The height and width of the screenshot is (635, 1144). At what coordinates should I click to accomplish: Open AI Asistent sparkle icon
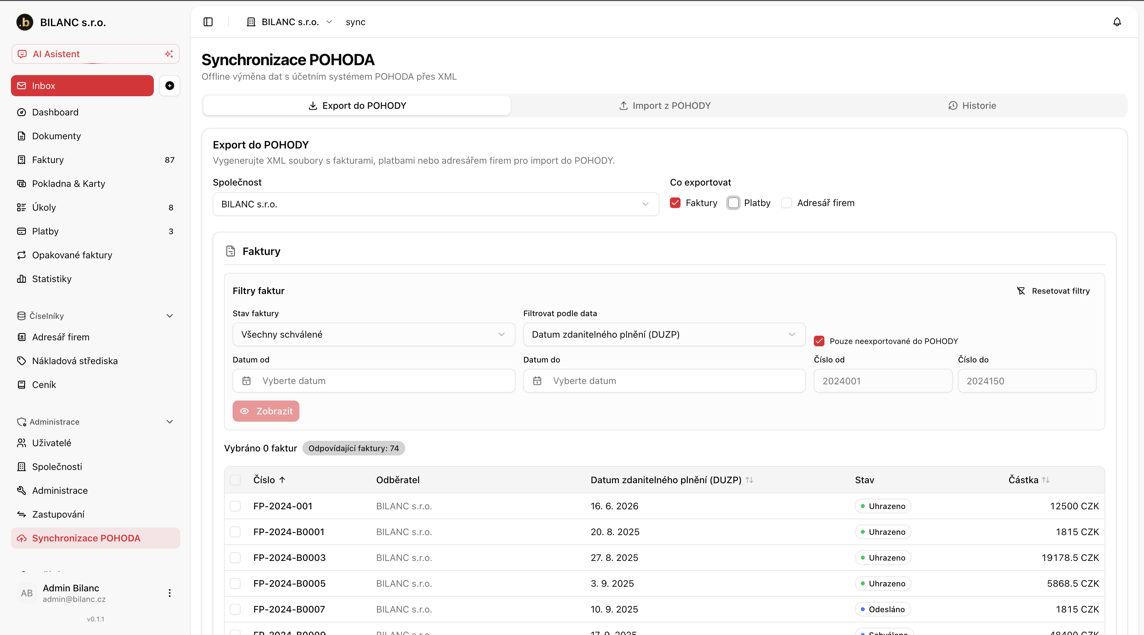coord(169,54)
